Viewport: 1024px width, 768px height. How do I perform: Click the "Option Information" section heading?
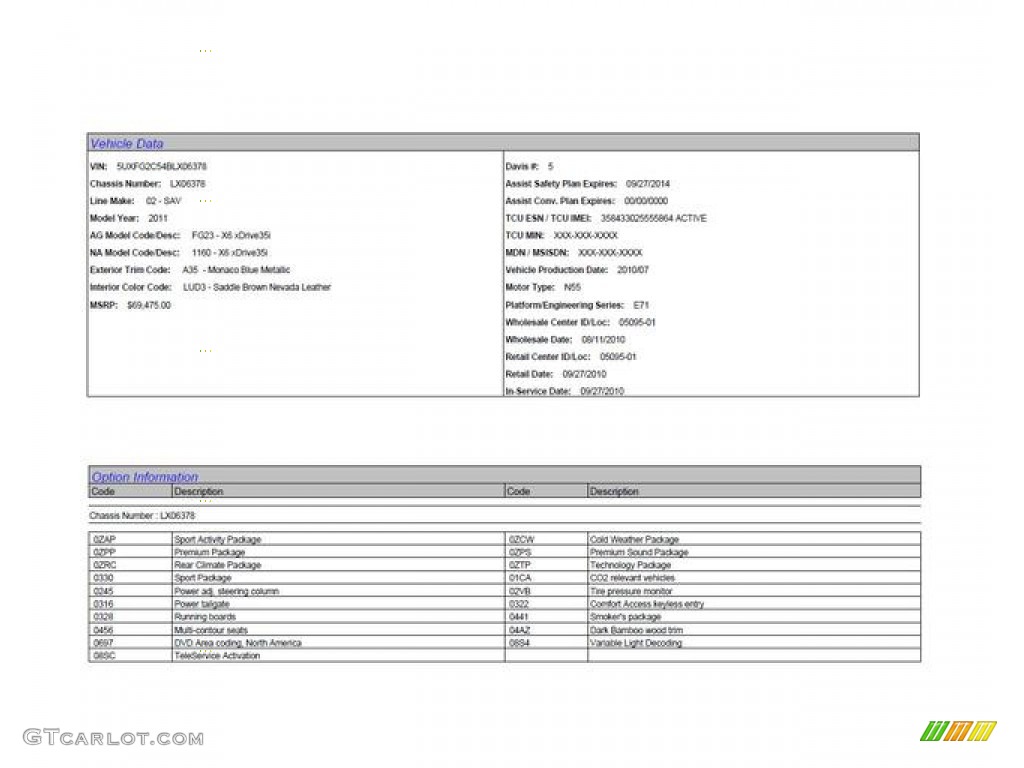pyautogui.click(x=144, y=477)
